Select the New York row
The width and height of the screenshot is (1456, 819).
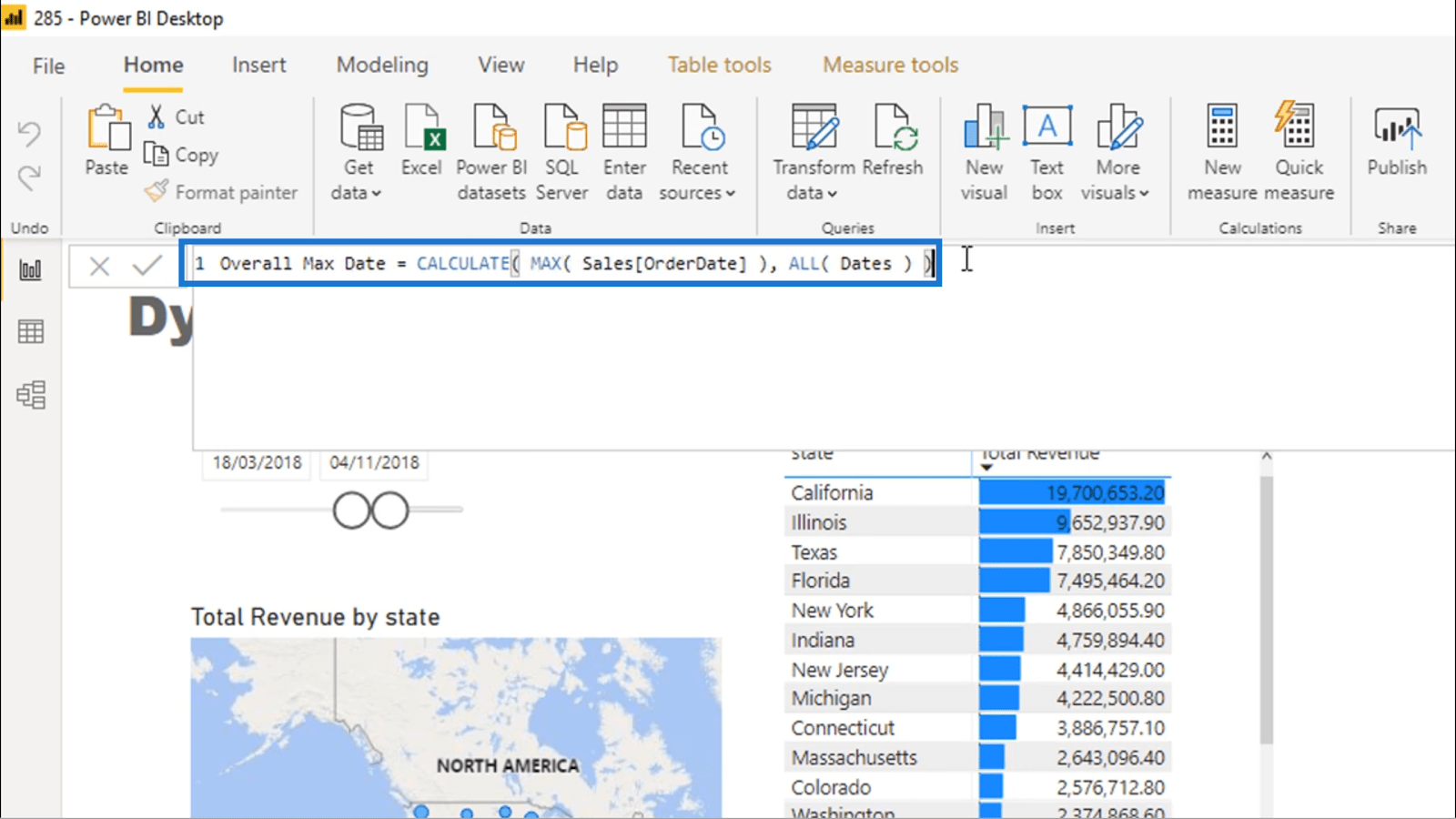coord(977,611)
